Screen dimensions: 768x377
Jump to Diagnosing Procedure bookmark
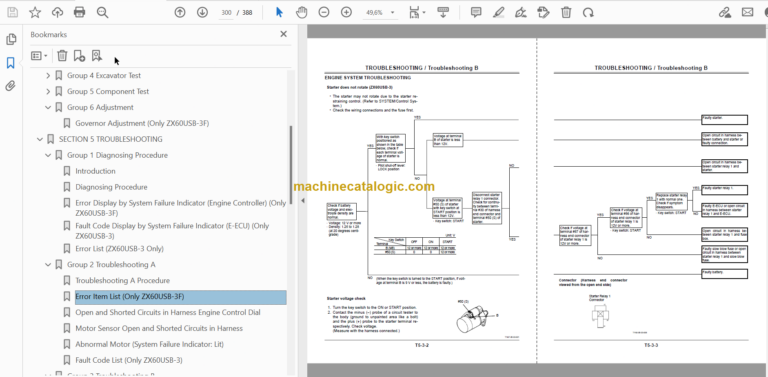tap(111, 187)
